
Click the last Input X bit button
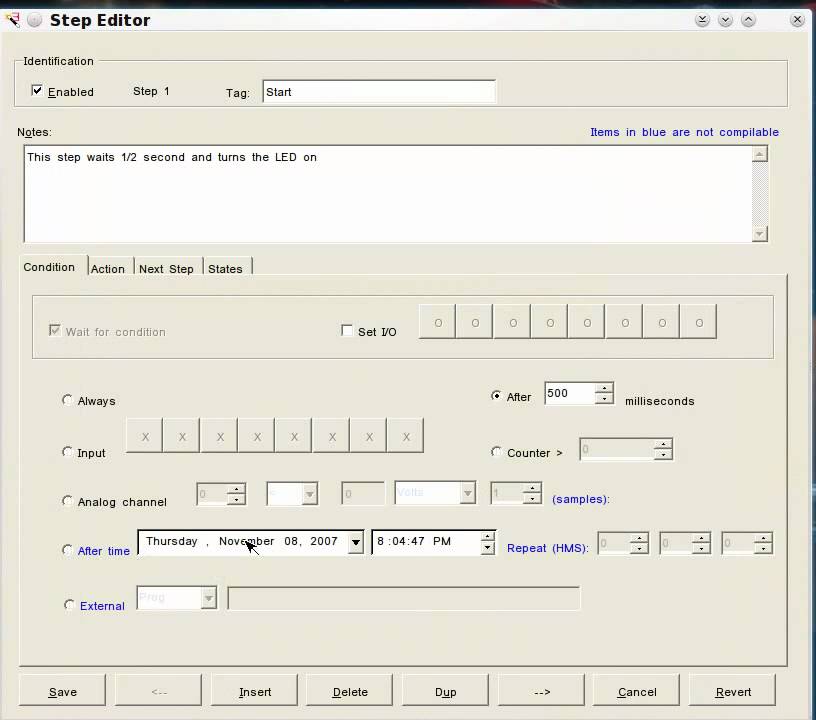point(405,436)
